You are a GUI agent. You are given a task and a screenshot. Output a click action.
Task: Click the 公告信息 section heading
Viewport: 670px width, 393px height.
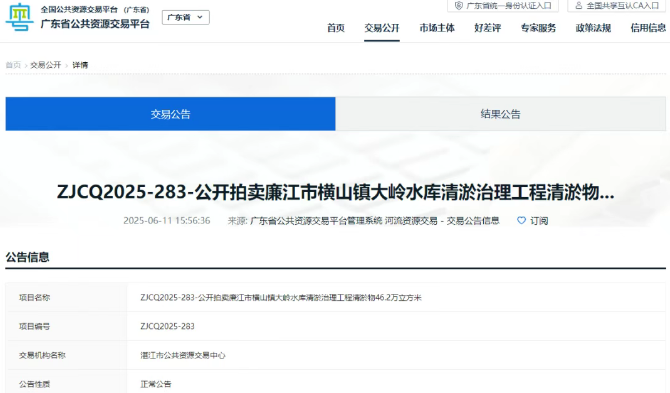pos(27,257)
